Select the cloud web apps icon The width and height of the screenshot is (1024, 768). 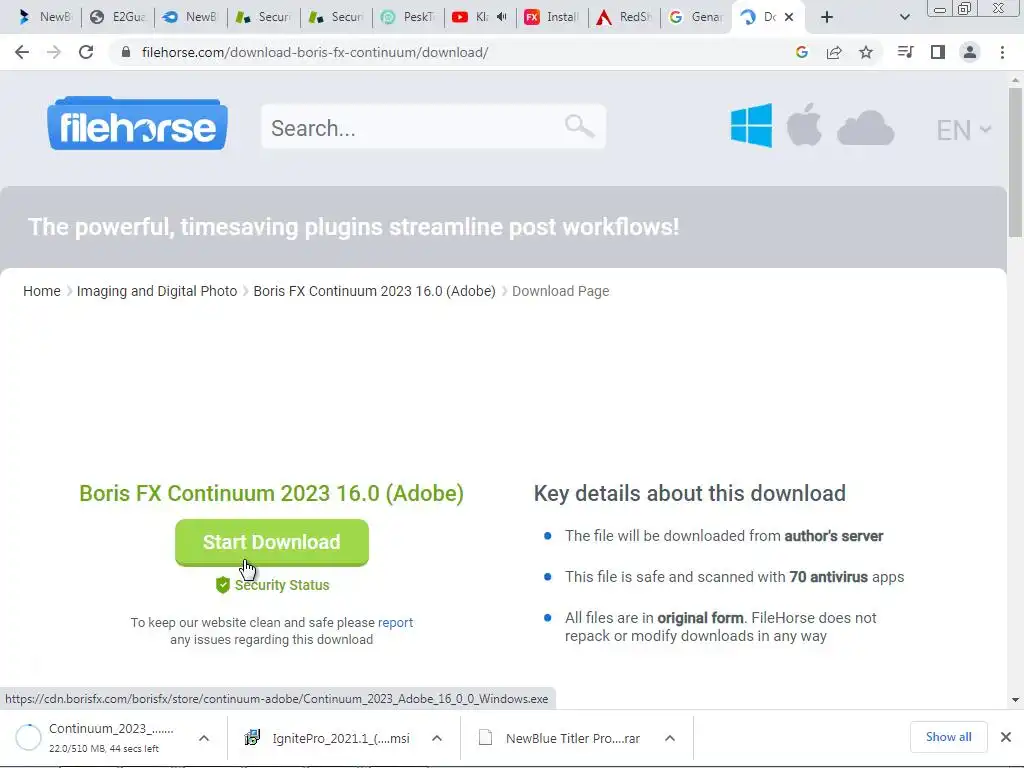tap(865, 128)
